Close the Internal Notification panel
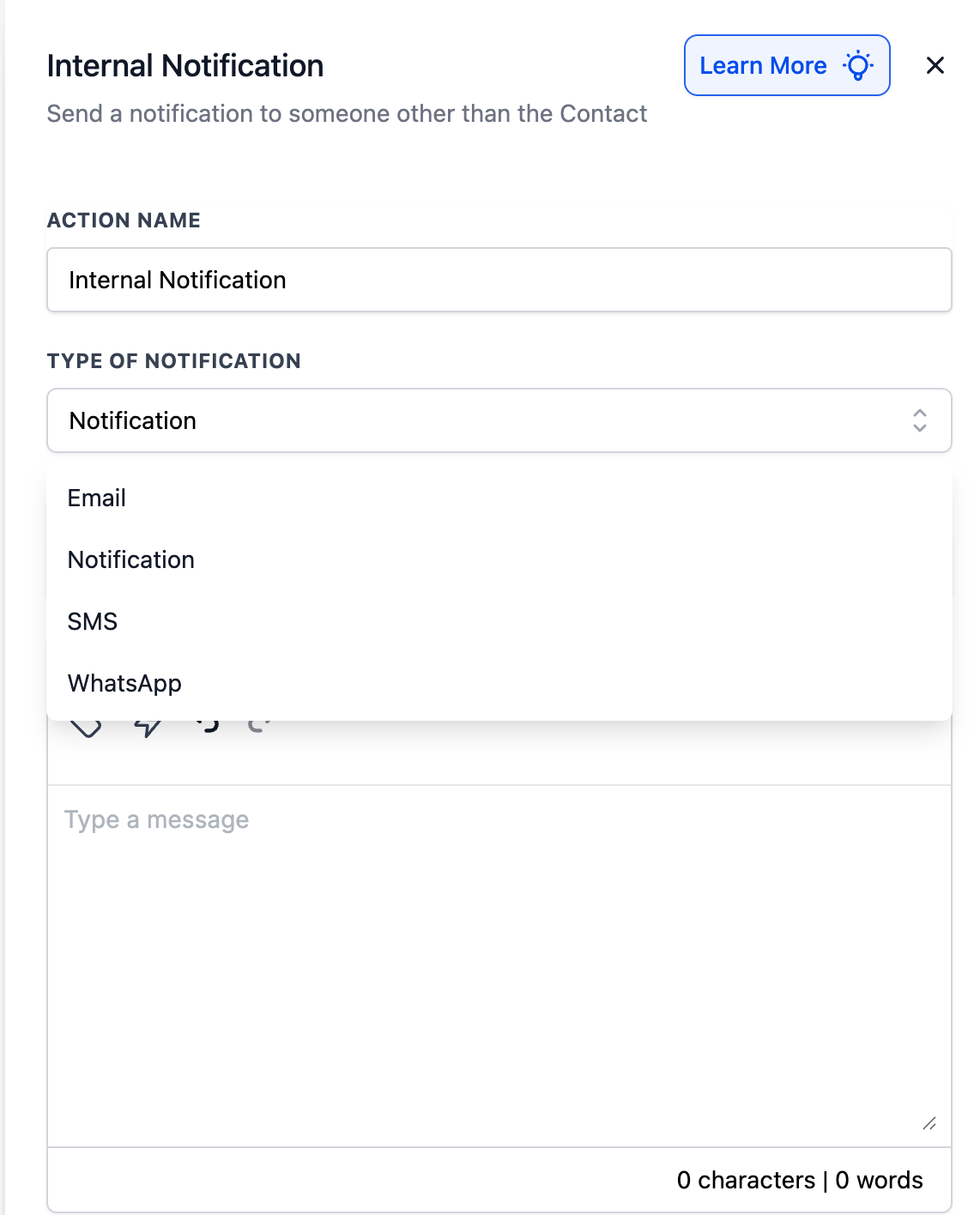Image resolution: width=980 pixels, height=1215 pixels. [935, 65]
